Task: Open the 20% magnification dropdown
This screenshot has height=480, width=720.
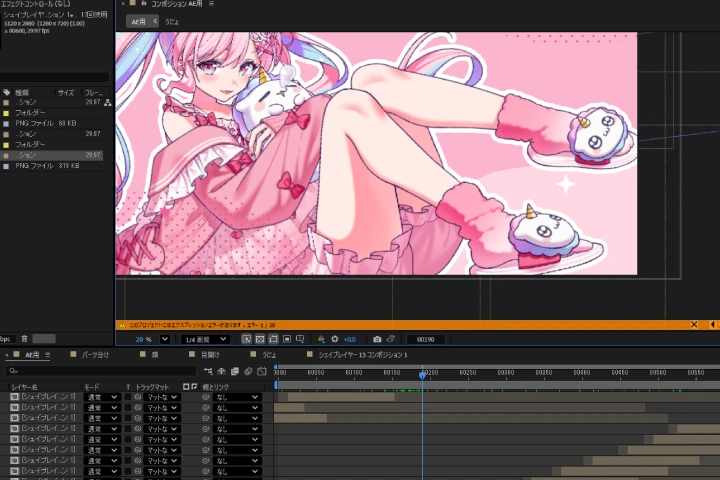Action: click(x=165, y=339)
